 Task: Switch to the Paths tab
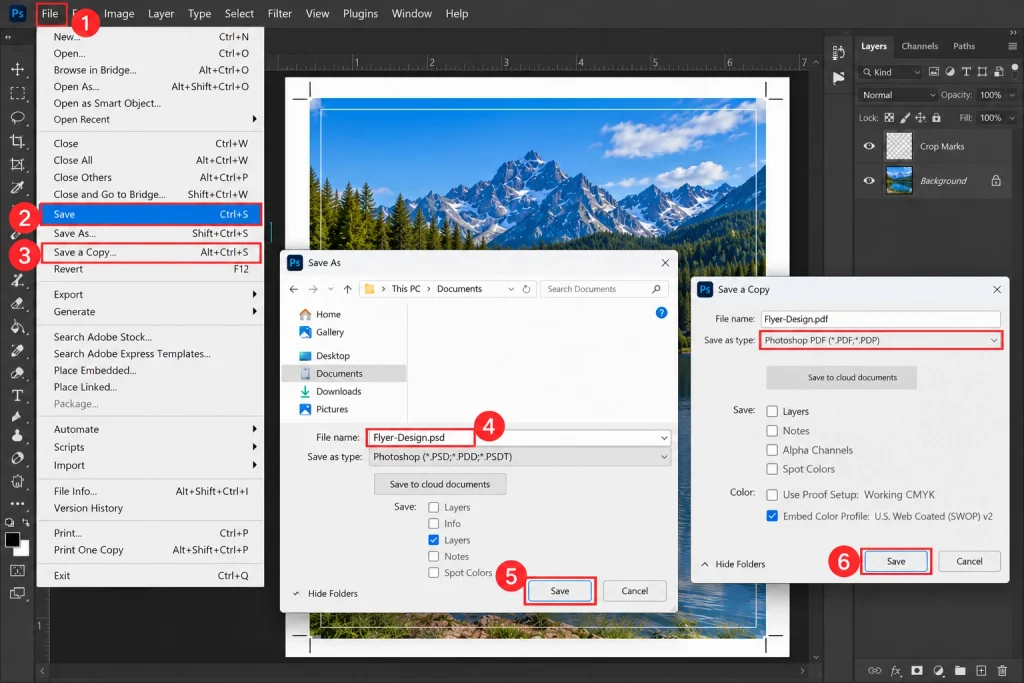tap(964, 46)
